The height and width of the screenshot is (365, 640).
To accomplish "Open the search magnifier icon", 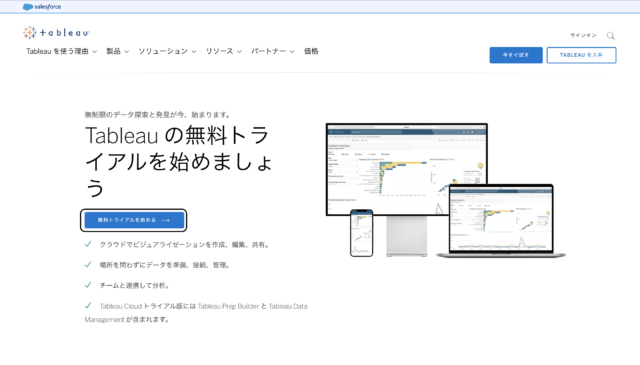I will 611,36.
